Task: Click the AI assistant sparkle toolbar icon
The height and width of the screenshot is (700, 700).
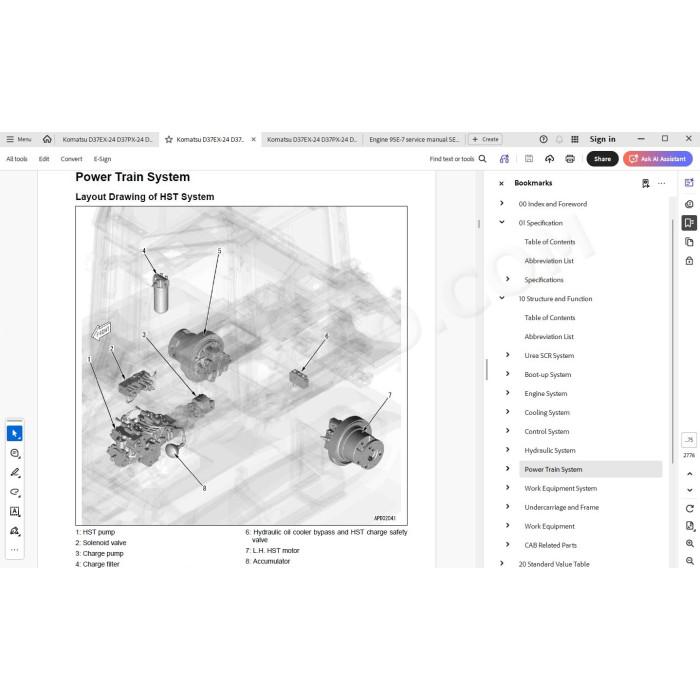Action: pos(504,159)
